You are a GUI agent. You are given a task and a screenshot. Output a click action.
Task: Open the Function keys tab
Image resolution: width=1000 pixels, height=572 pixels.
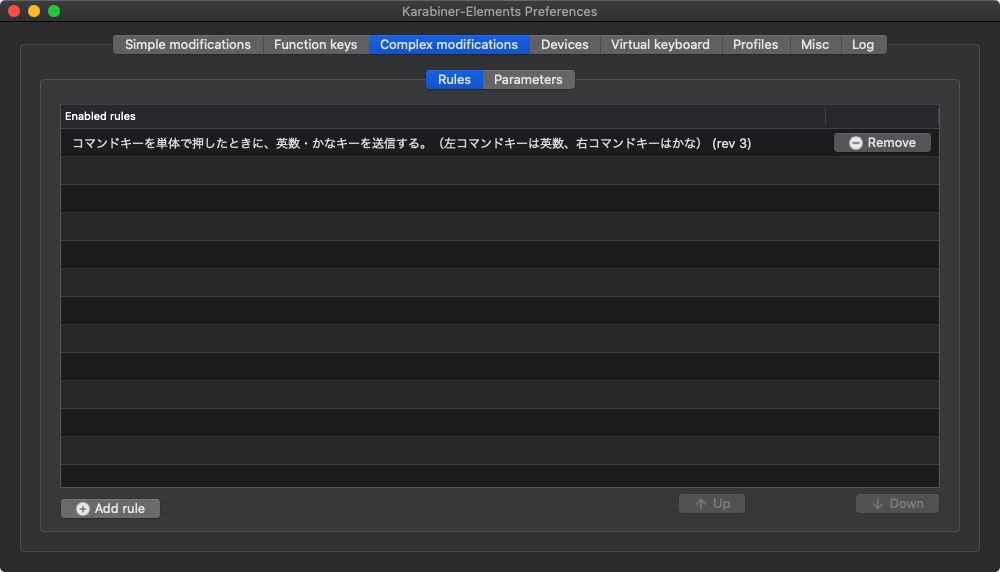pos(316,45)
